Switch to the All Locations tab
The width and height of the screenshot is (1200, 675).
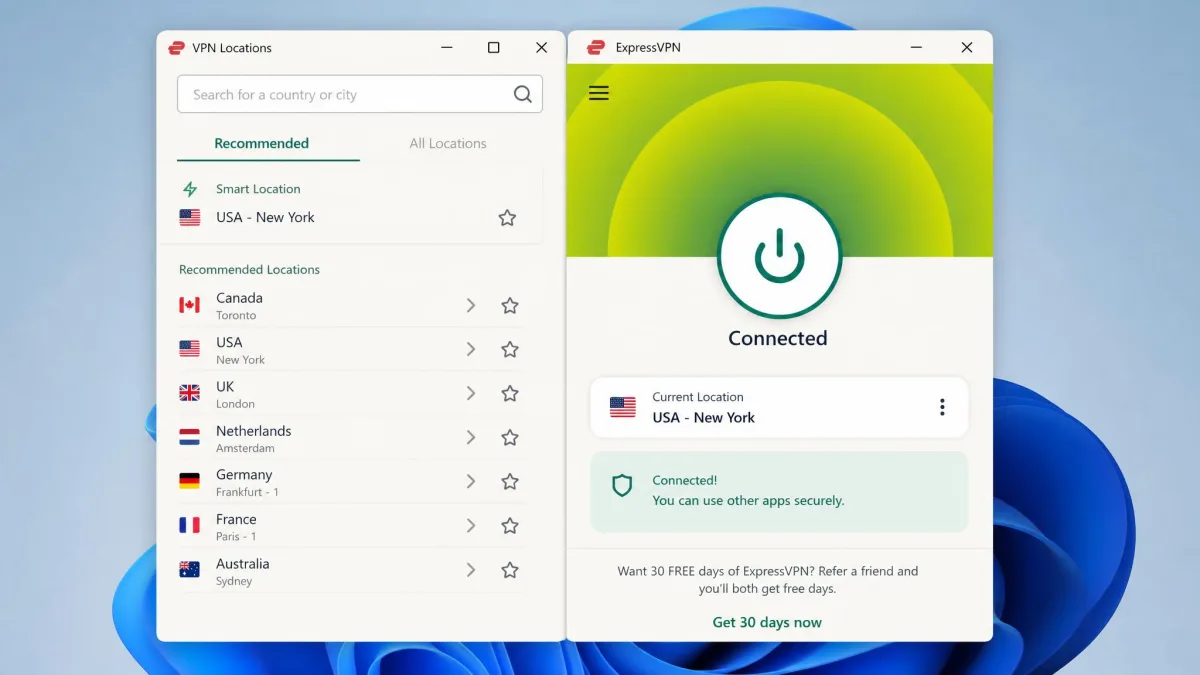coord(448,143)
